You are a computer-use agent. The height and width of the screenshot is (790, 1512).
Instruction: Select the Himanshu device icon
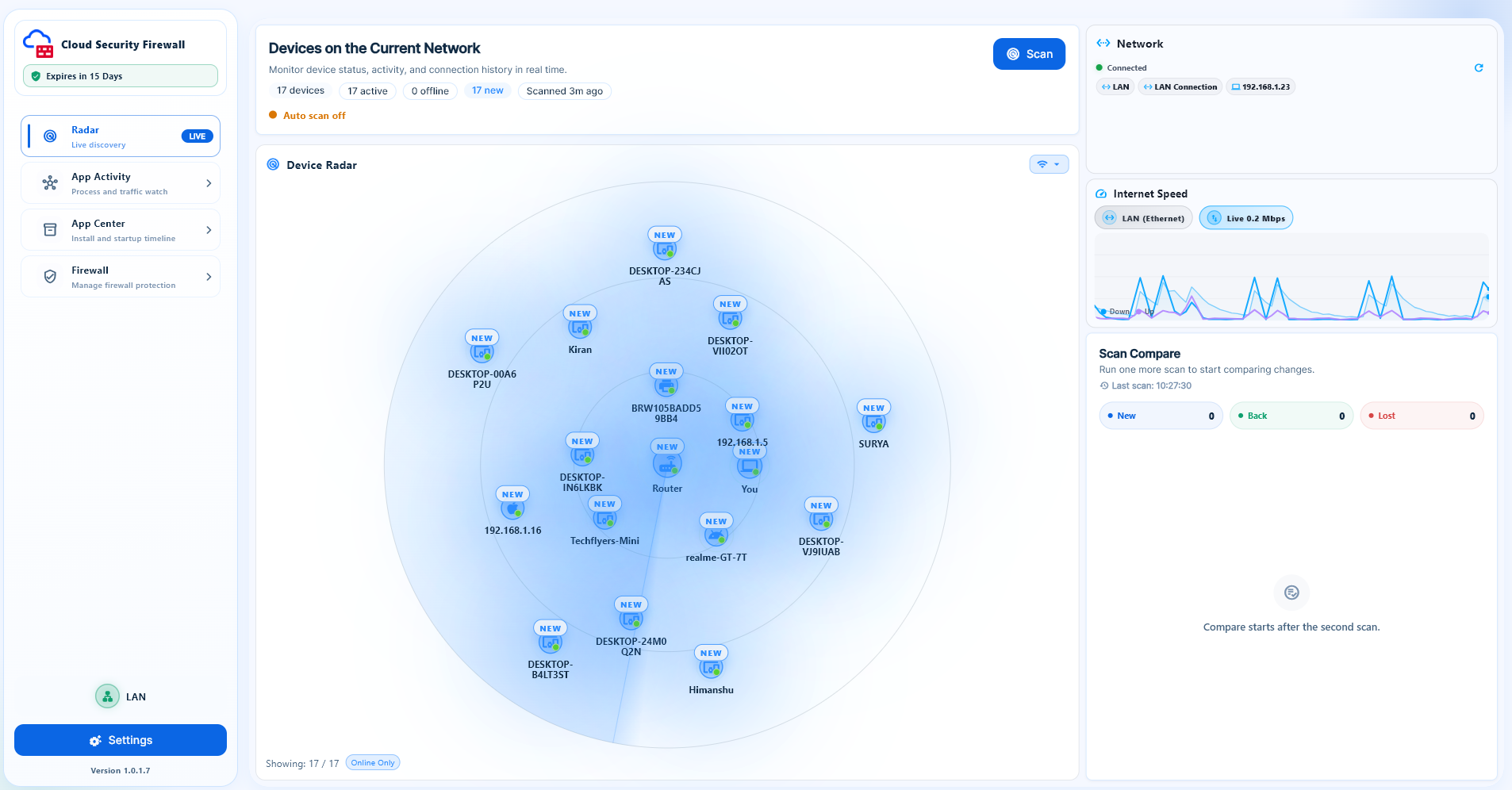pyautogui.click(x=711, y=668)
